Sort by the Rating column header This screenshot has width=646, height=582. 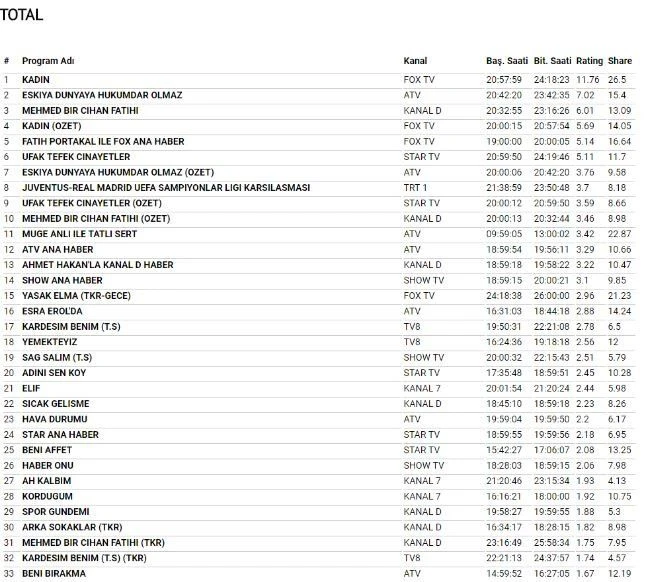589,61
